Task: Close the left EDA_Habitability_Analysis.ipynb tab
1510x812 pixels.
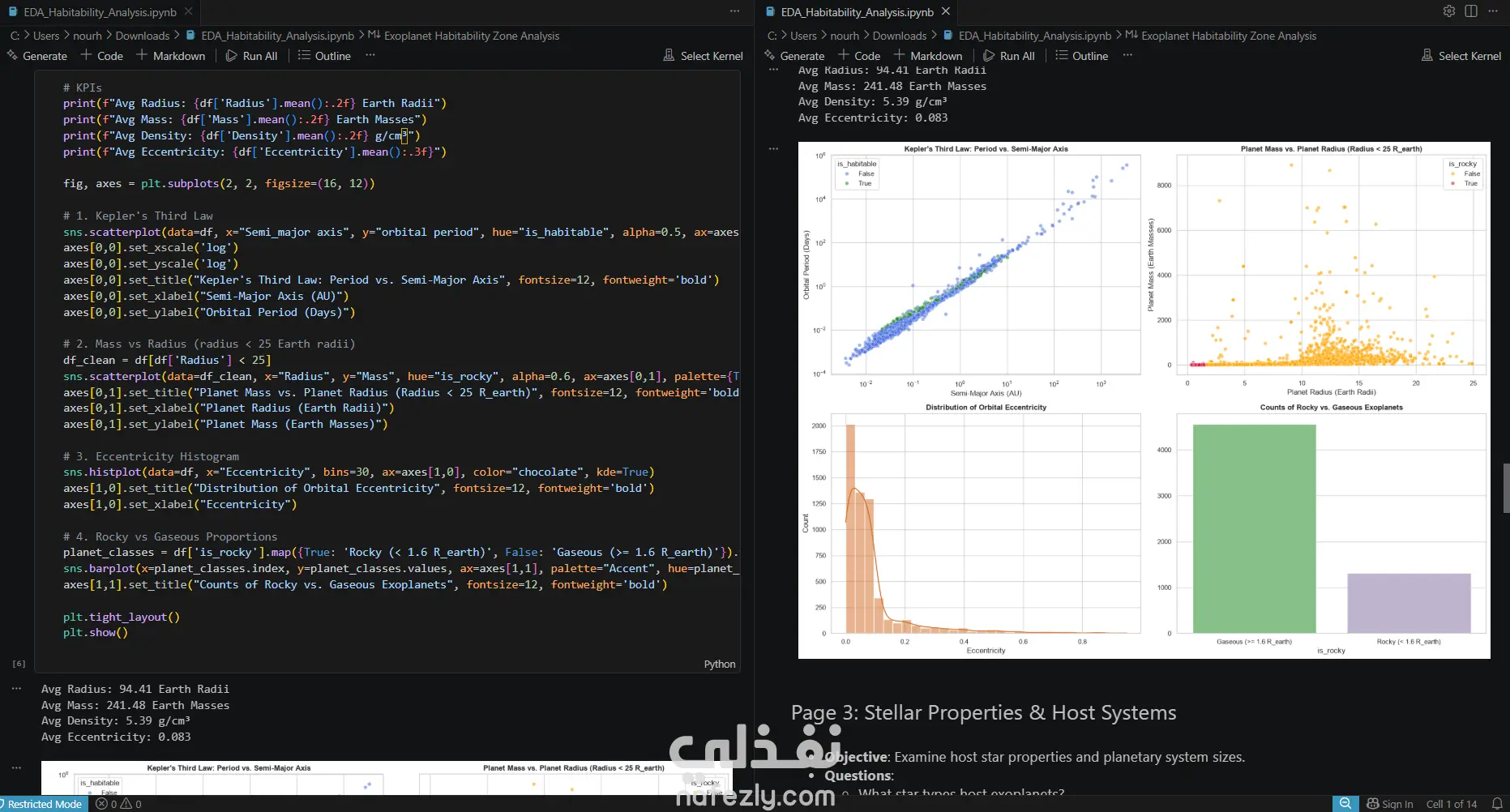Action: (189, 11)
